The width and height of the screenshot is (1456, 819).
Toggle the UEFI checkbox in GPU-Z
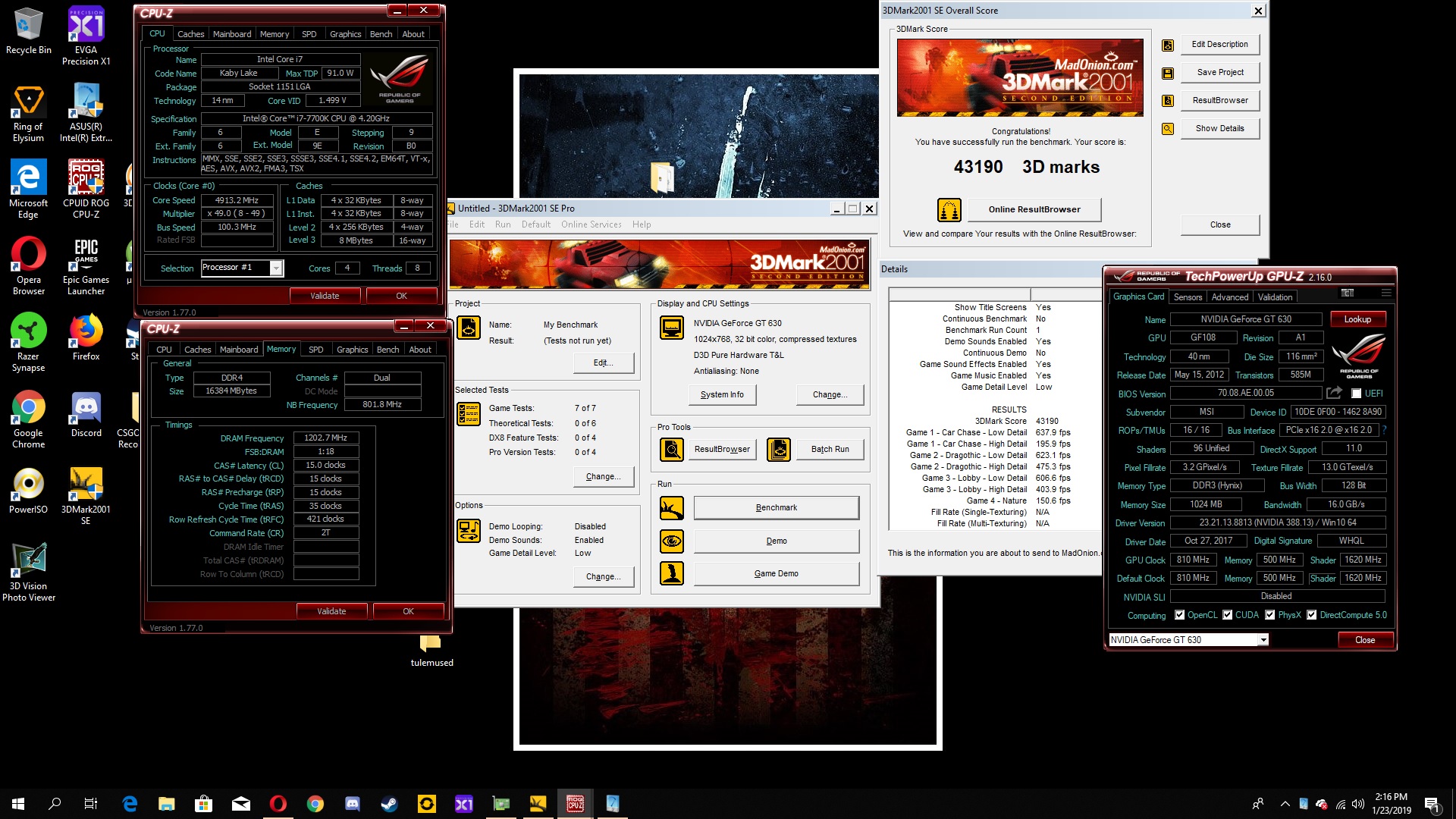point(1356,394)
